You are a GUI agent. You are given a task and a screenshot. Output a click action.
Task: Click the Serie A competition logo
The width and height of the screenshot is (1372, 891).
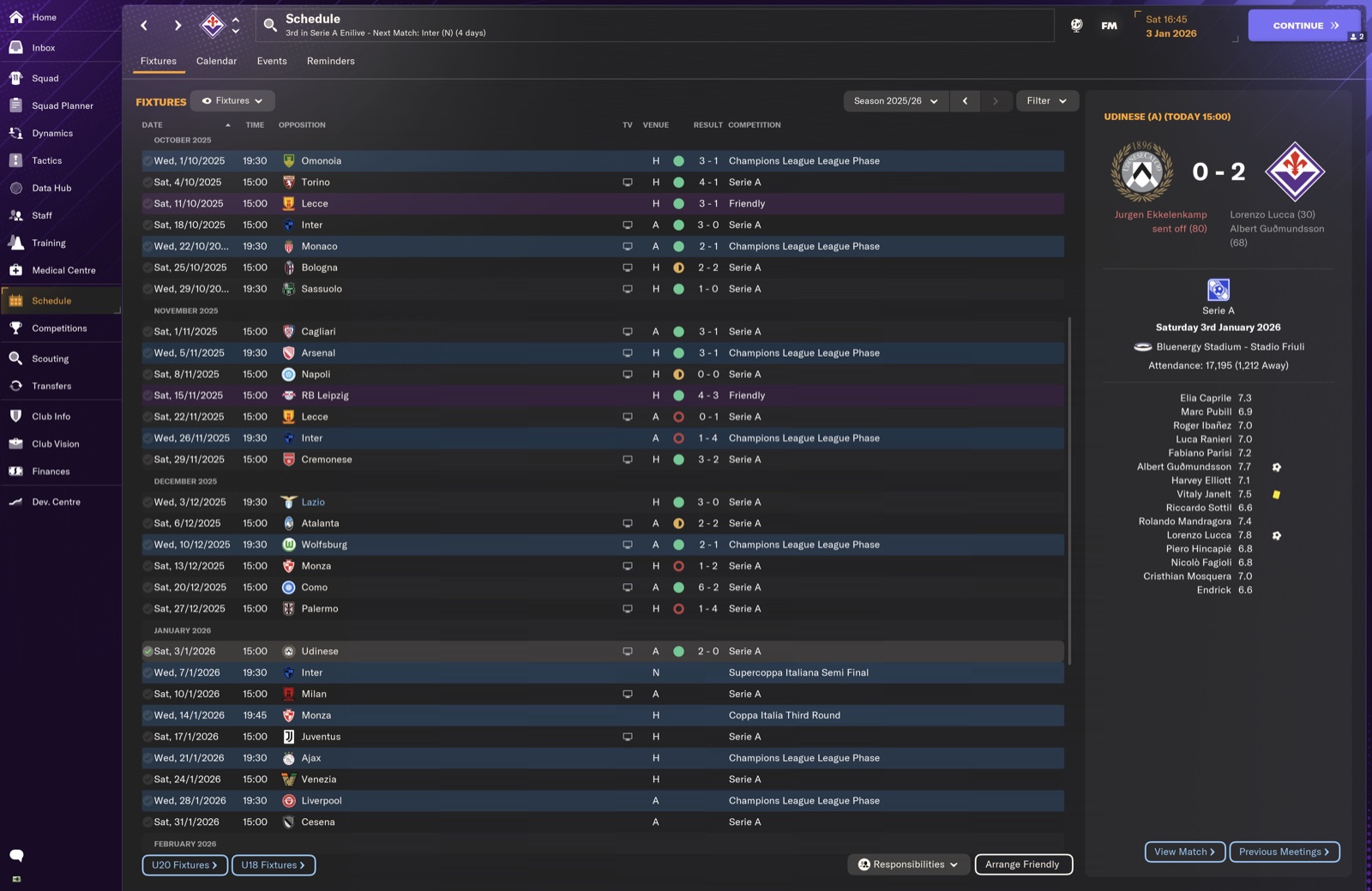coord(1219,290)
